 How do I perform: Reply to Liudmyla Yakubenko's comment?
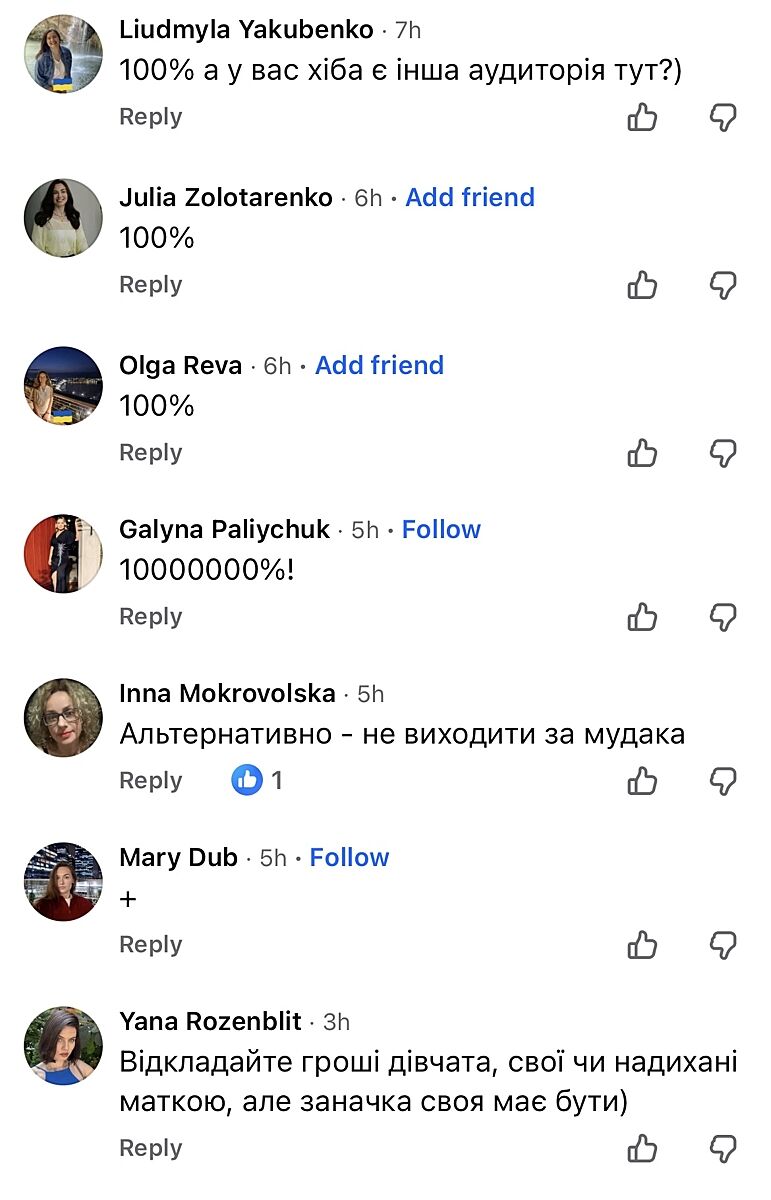(150, 117)
